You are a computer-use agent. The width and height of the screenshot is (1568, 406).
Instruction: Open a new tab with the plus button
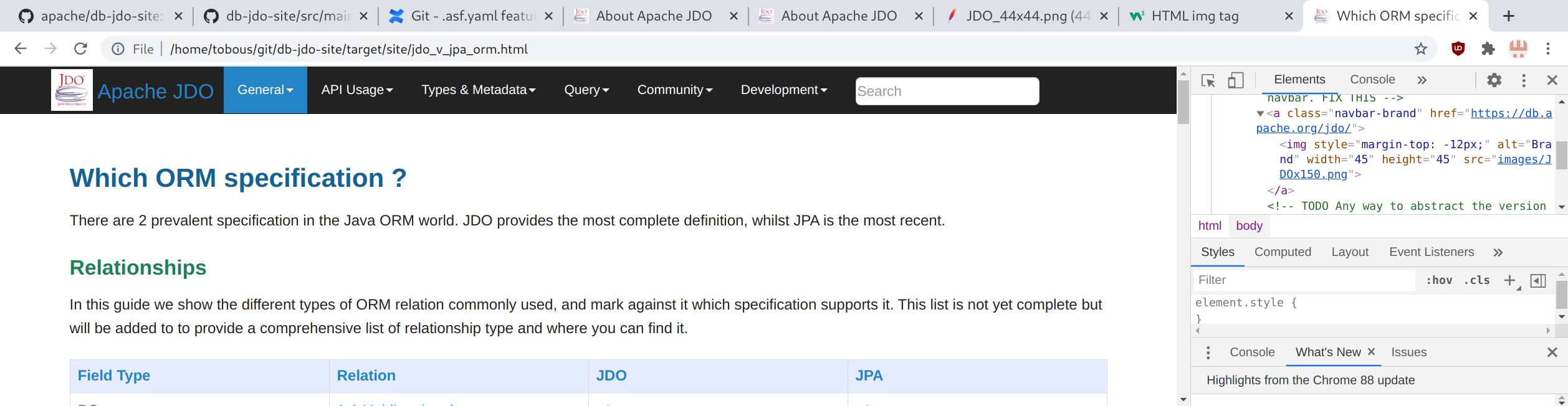(1509, 16)
